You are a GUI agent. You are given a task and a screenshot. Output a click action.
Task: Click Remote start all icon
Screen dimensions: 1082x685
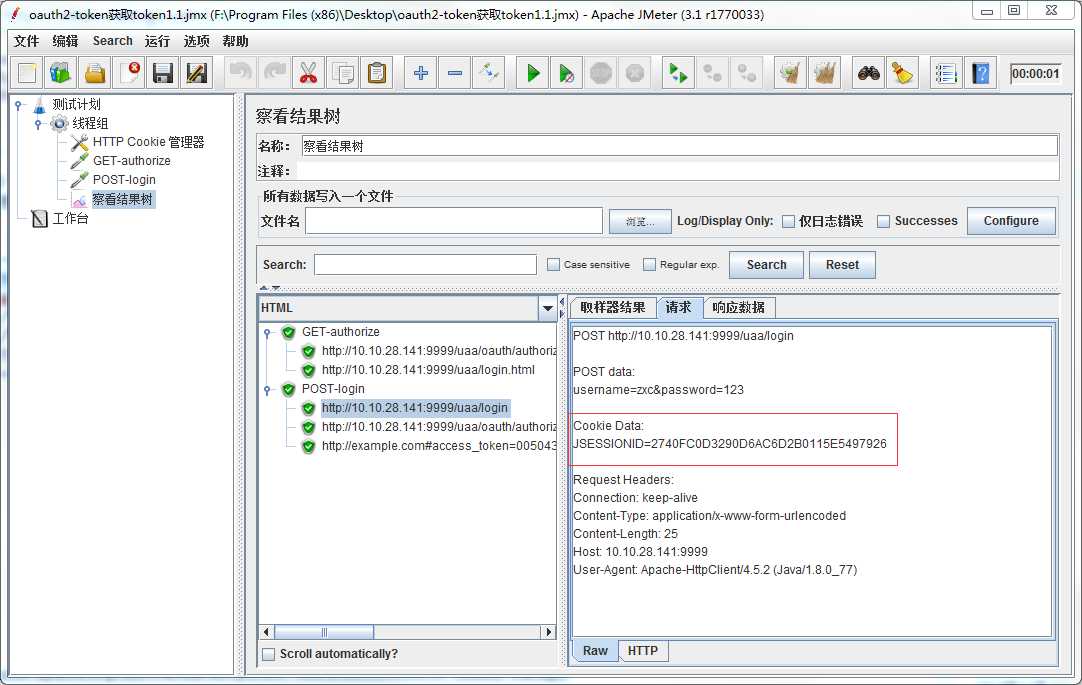(x=678, y=72)
